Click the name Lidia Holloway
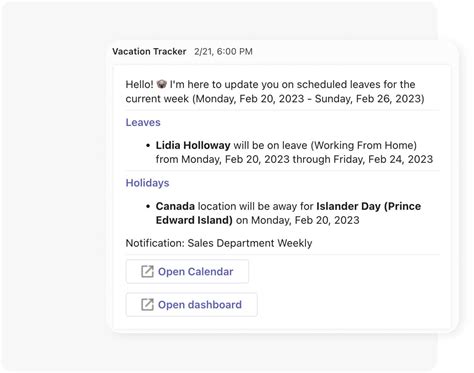The width and height of the screenshot is (474, 373). pyautogui.click(x=193, y=145)
